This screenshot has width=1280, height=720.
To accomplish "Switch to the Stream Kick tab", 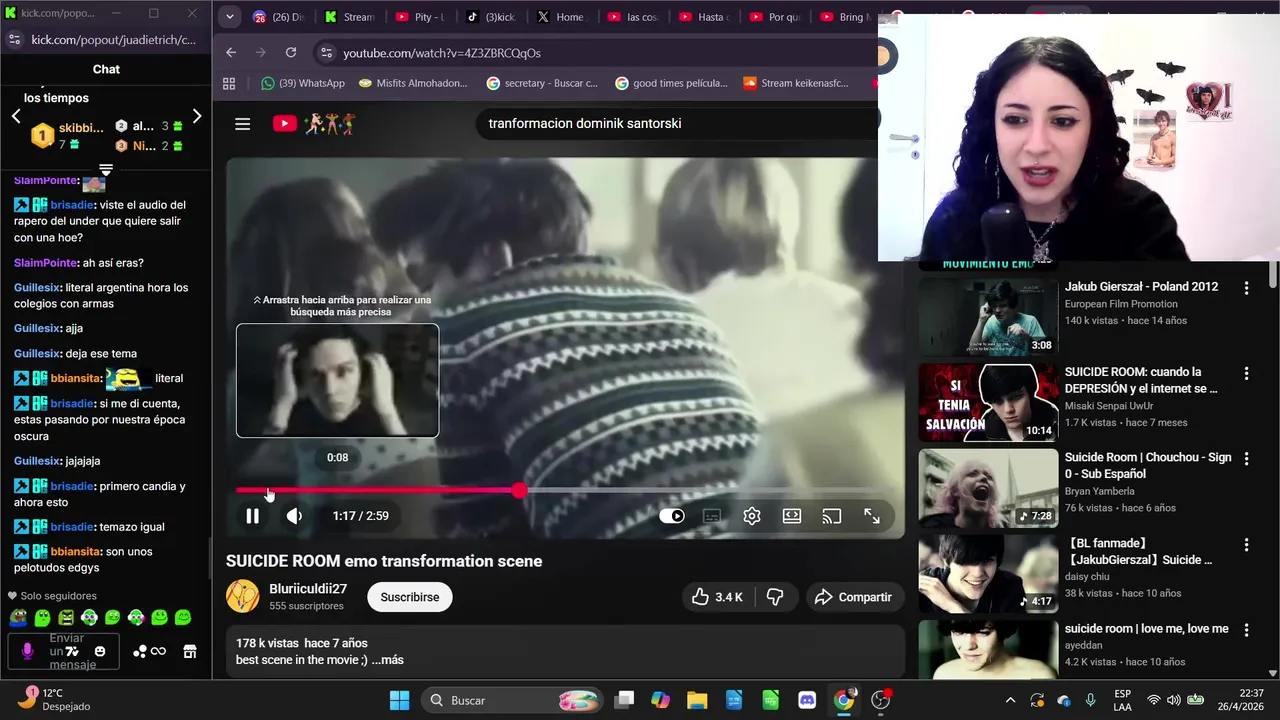I will (350, 17).
